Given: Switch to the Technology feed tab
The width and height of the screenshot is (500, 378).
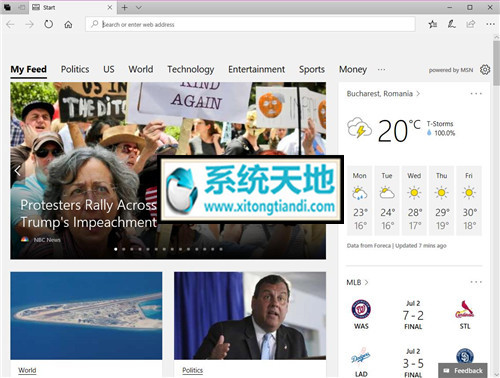Looking at the screenshot, I should tap(191, 69).
